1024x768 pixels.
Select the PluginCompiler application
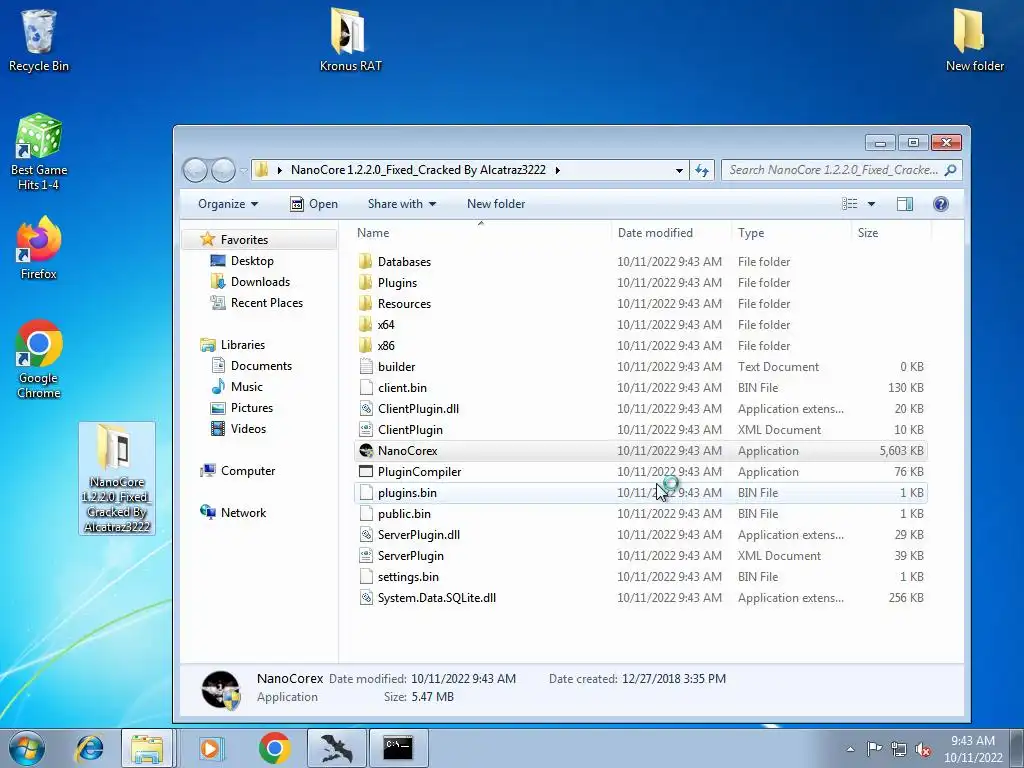(x=641, y=472)
